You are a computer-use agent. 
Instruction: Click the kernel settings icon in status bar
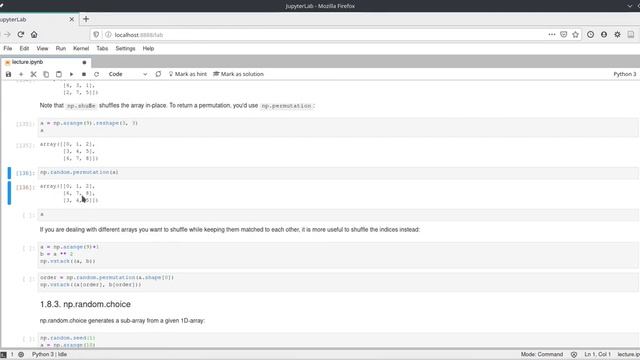pyautogui.click(x=21, y=355)
